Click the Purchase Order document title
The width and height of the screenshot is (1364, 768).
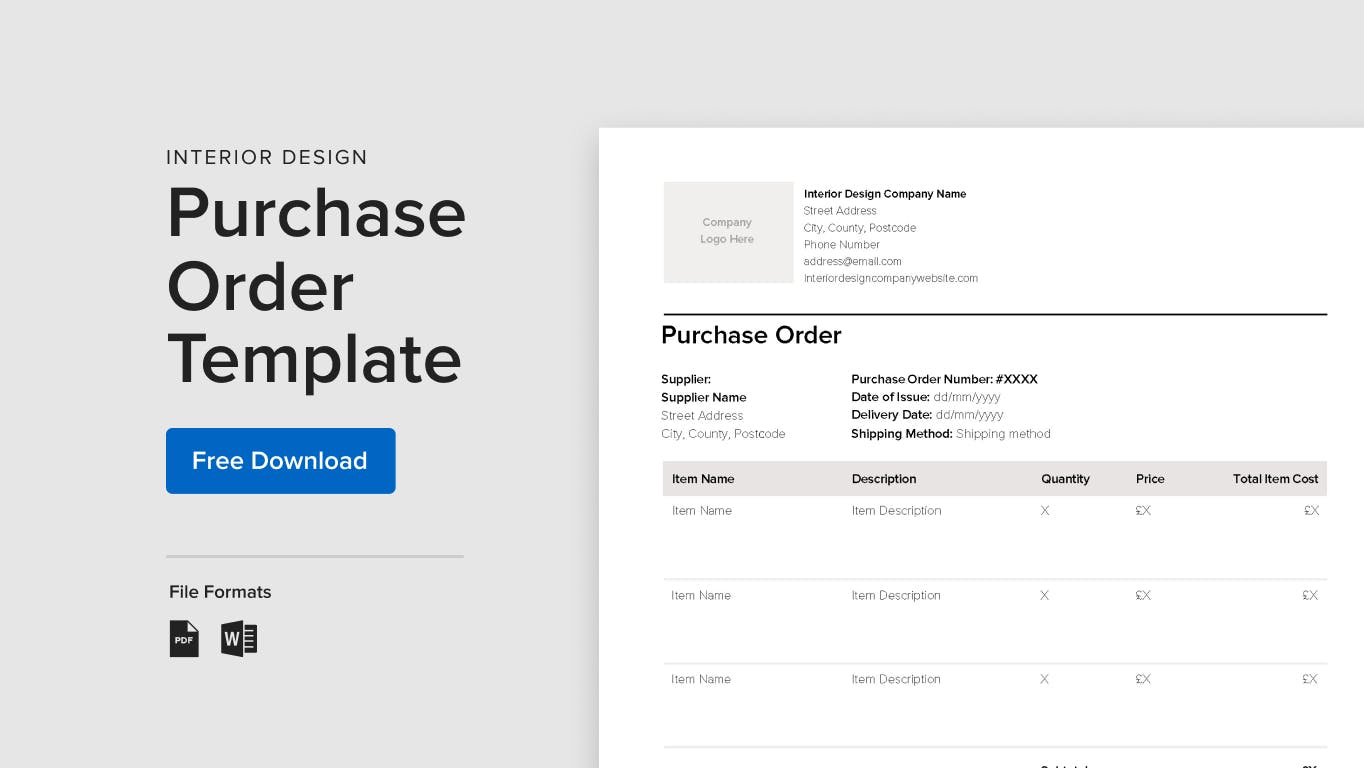coord(751,335)
